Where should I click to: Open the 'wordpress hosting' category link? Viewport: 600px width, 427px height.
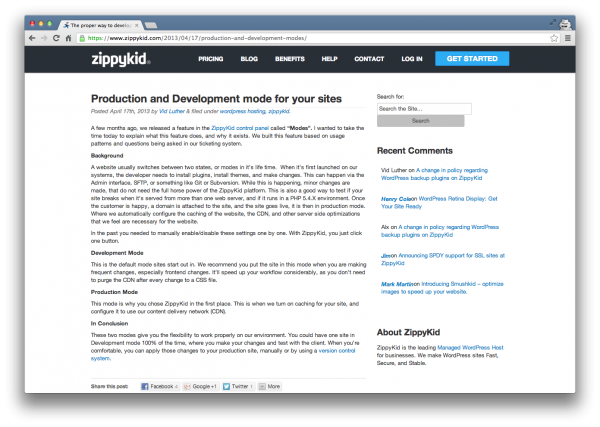[243, 111]
